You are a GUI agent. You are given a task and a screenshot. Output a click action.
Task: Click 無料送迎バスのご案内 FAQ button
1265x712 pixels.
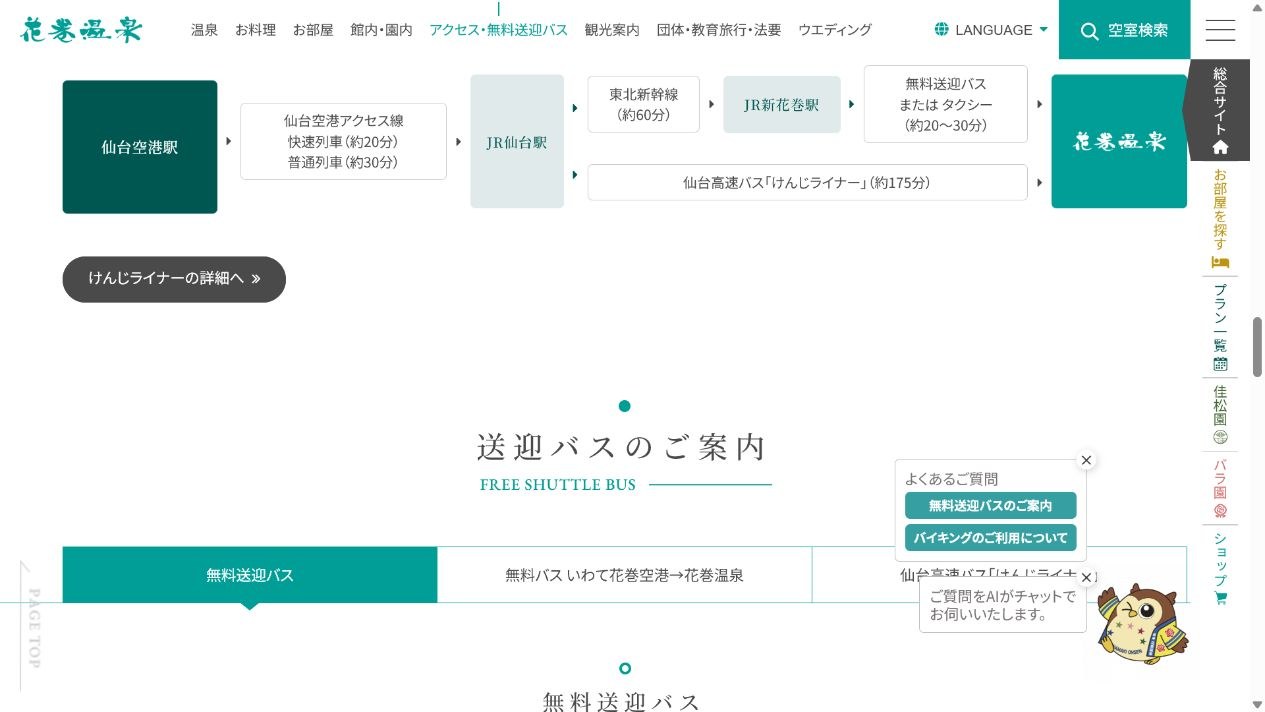coord(991,505)
